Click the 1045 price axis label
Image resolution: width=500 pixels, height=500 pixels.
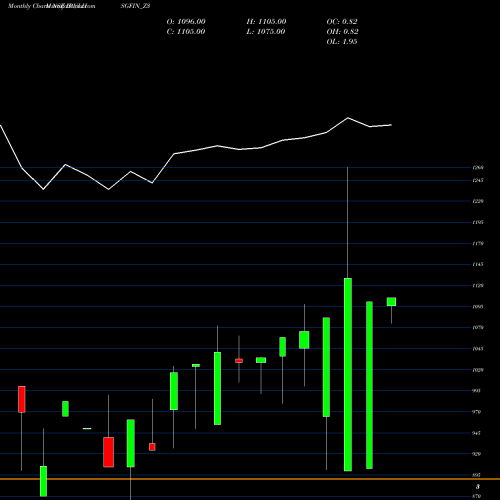tap(478, 349)
